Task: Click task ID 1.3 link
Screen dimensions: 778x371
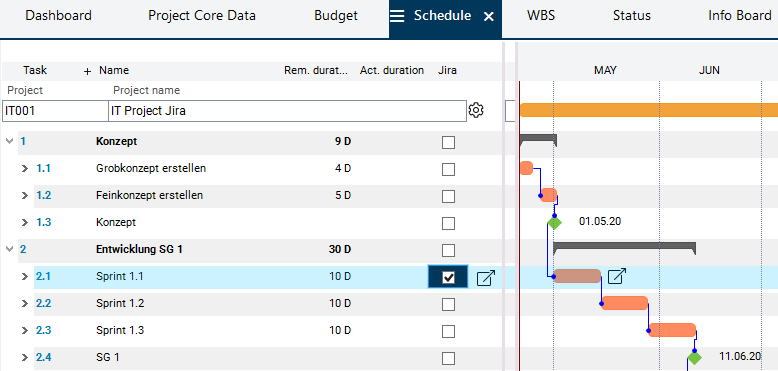Action: 44,222
